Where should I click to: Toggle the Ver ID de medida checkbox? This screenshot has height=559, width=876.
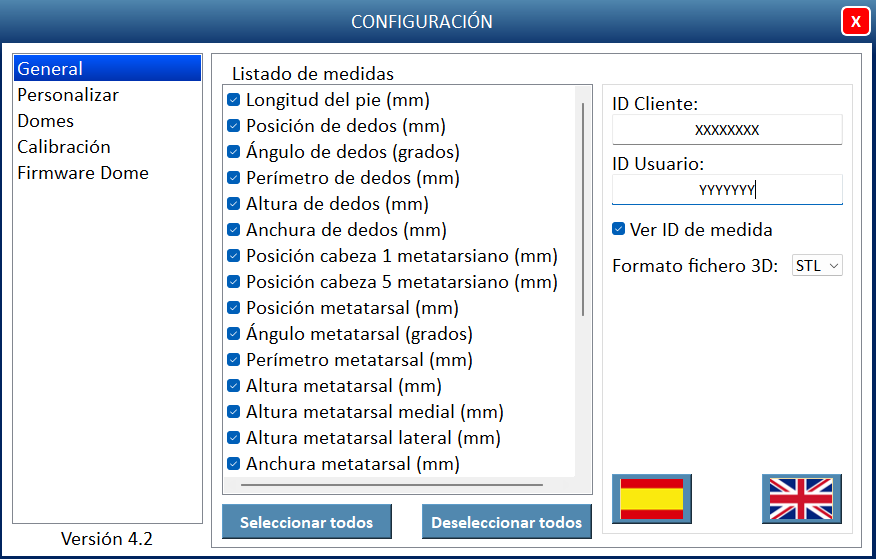click(x=619, y=230)
